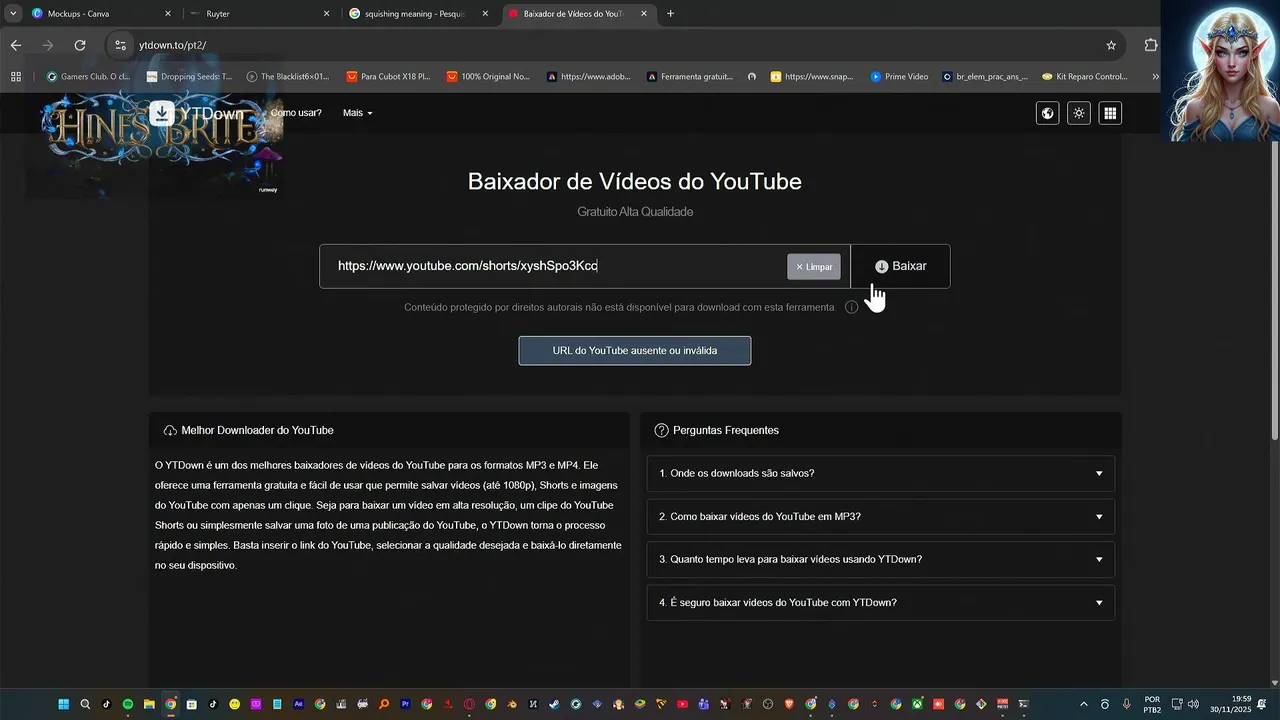The height and width of the screenshot is (720, 1280).
Task: Click the info icon beside the copyright notice
Action: click(x=851, y=307)
